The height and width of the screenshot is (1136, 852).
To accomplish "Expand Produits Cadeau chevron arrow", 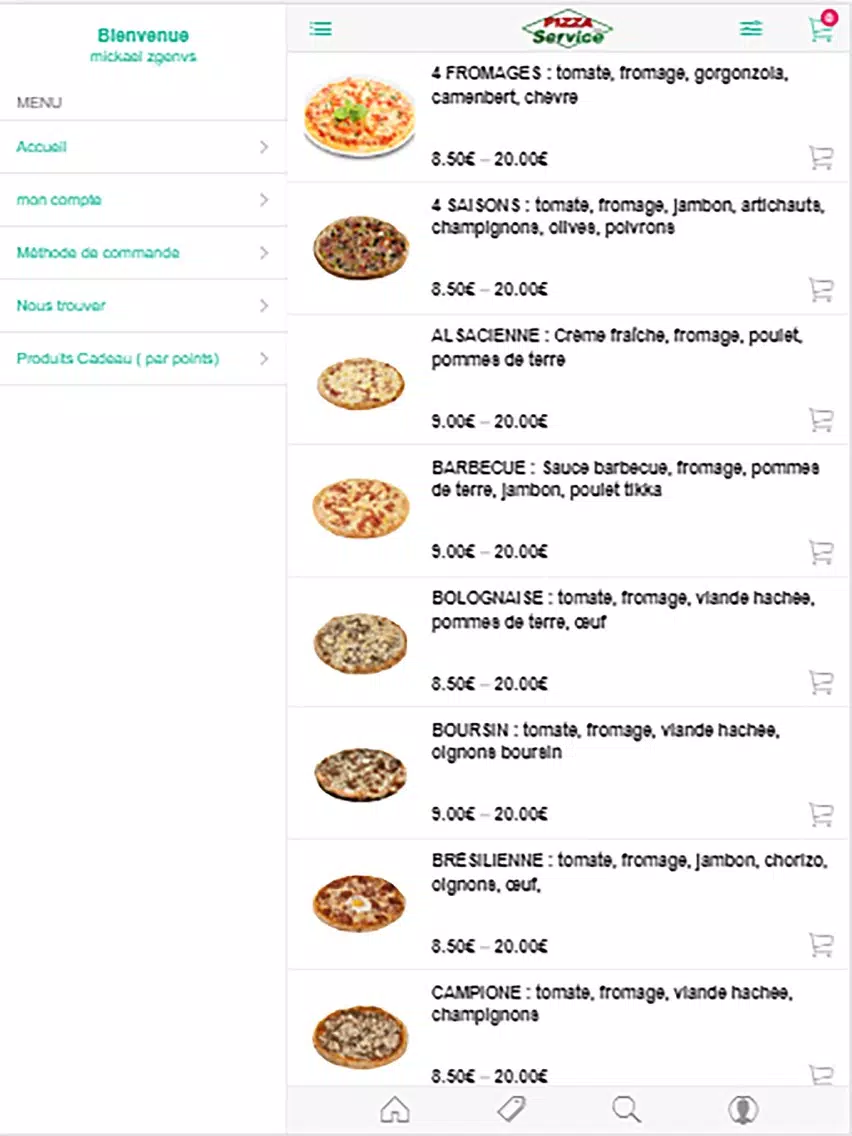I will click(x=264, y=359).
